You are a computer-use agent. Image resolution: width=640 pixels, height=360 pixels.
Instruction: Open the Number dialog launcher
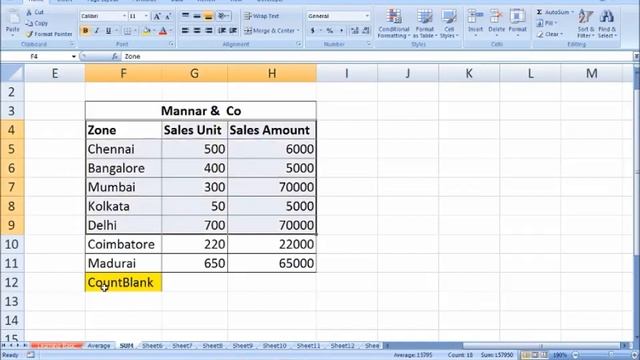pyautogui.click(x=369, y=44)
